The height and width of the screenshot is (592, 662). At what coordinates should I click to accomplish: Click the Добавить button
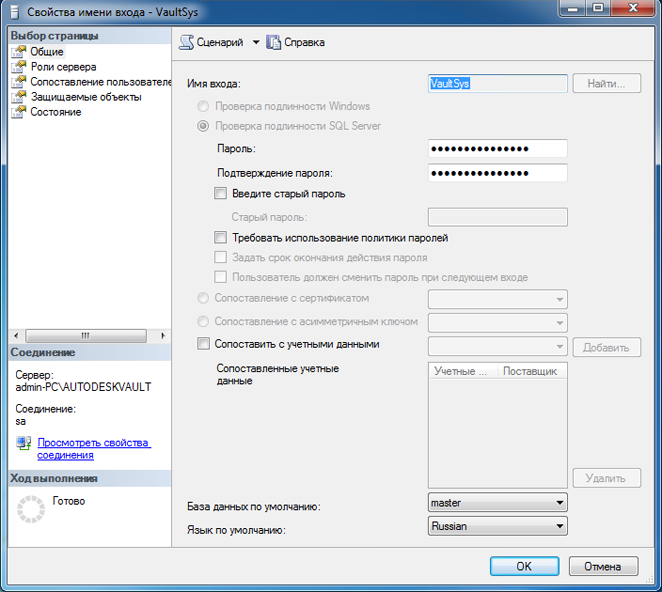606,347
